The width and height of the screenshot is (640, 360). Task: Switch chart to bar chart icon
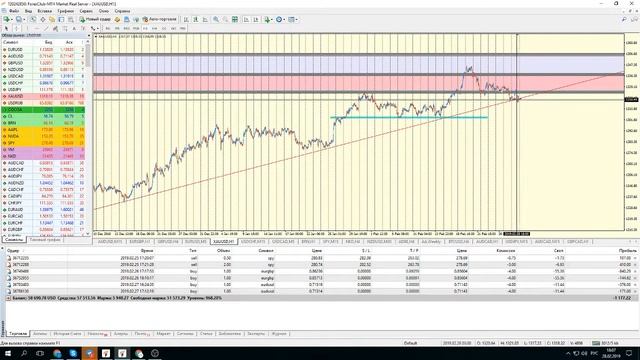[x=186, y=19]
